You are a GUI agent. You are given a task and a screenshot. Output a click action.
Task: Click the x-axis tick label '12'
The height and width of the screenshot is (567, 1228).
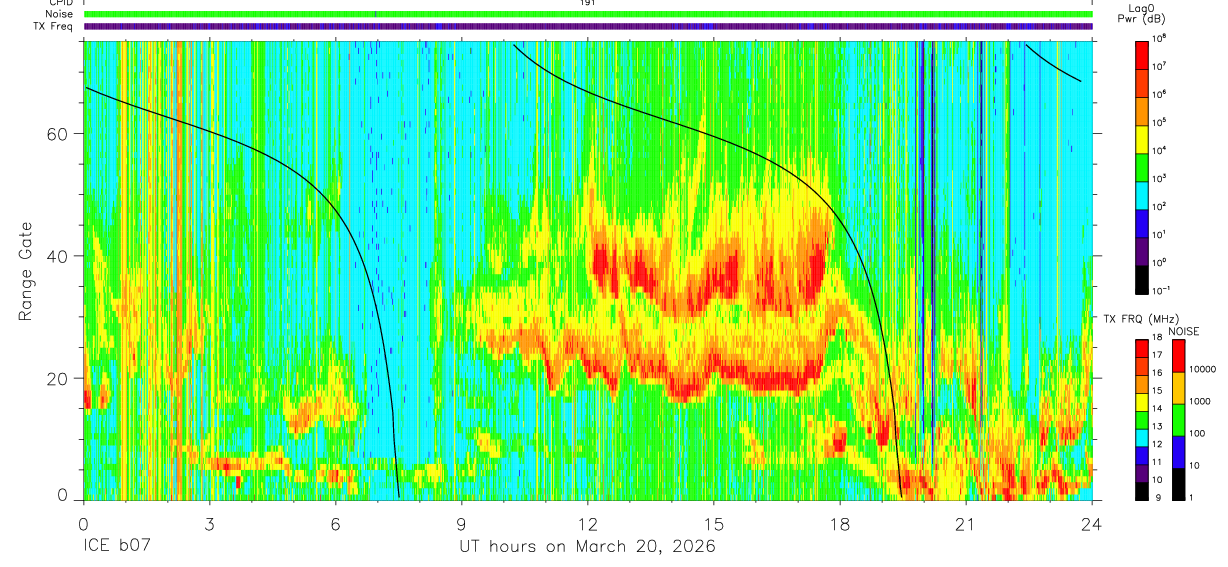(587, 524)
